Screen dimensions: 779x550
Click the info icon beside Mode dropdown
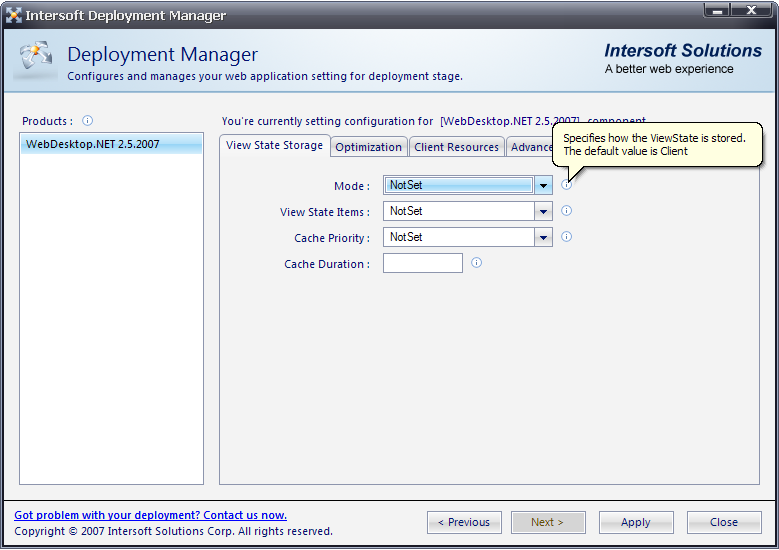pyautogui.click(x=566, y=185)
